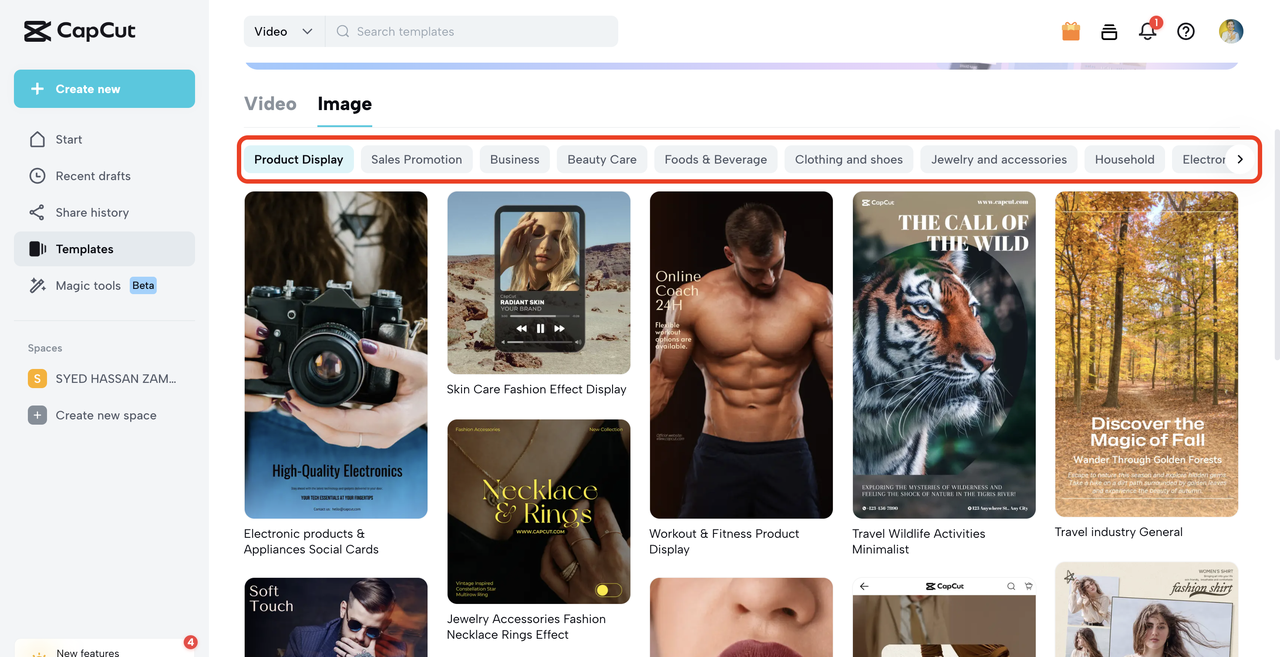
Task: Click the Share history icon
Action: [x=37, y=212]
